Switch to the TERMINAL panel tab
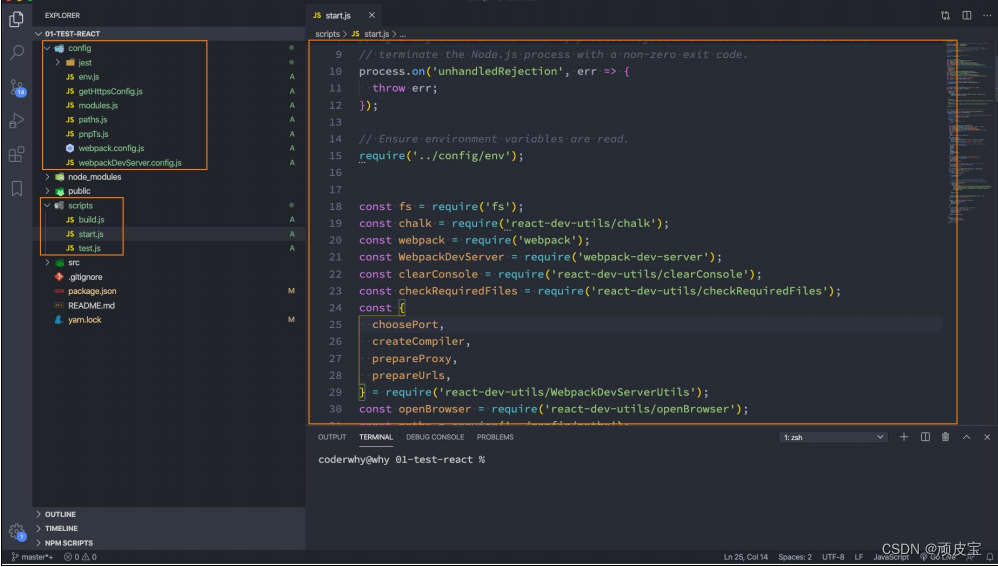 376,437
